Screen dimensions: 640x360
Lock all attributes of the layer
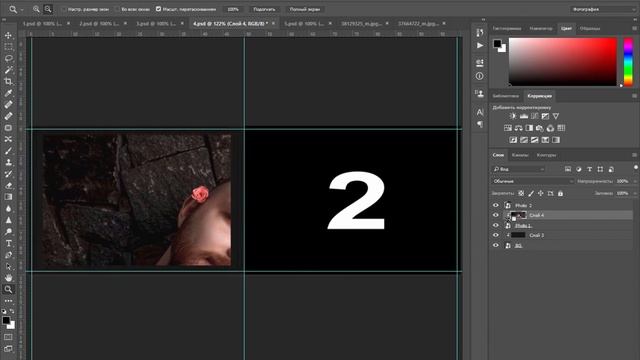560,193
